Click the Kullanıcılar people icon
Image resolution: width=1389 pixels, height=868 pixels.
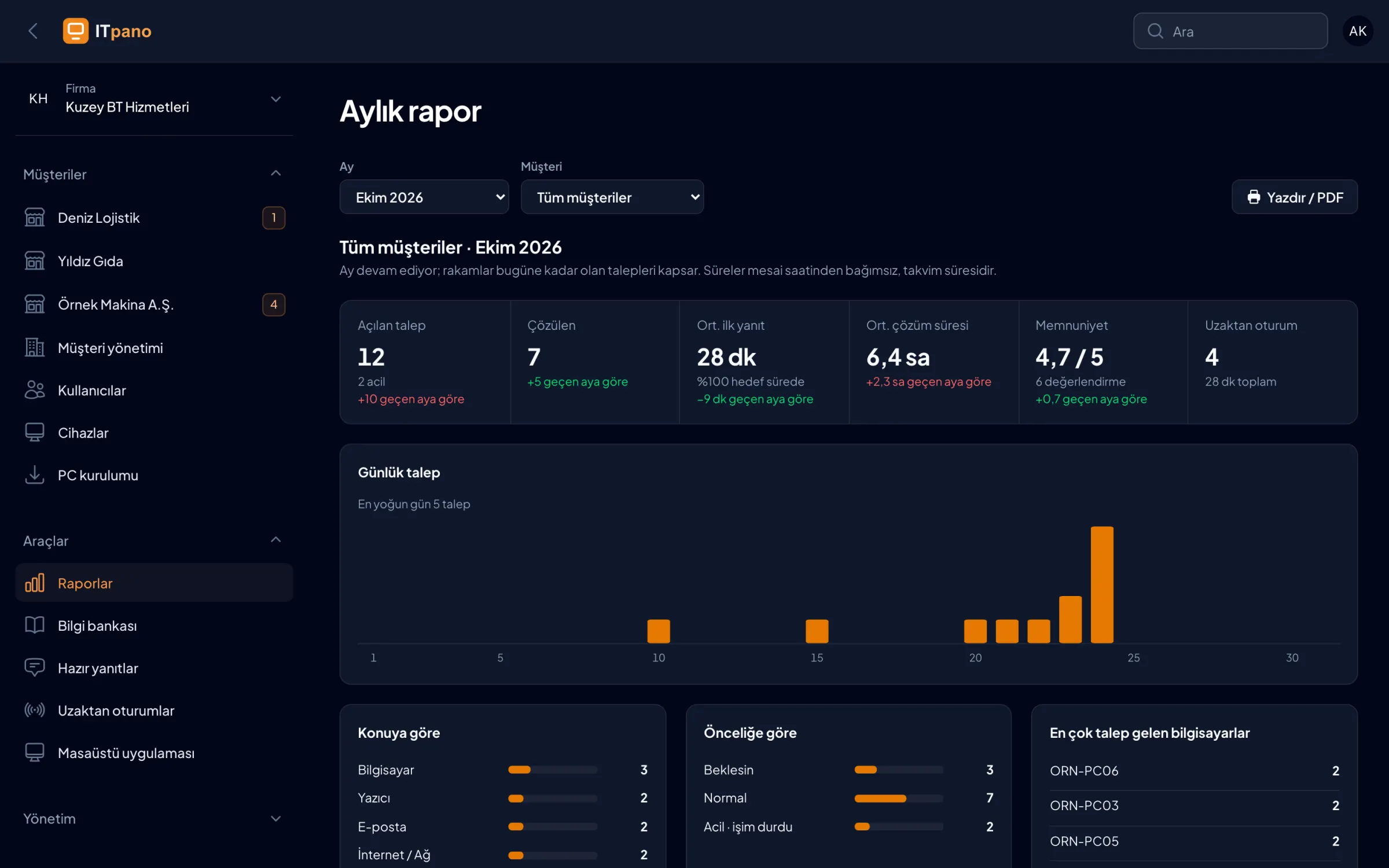click(x=35, y=391)
